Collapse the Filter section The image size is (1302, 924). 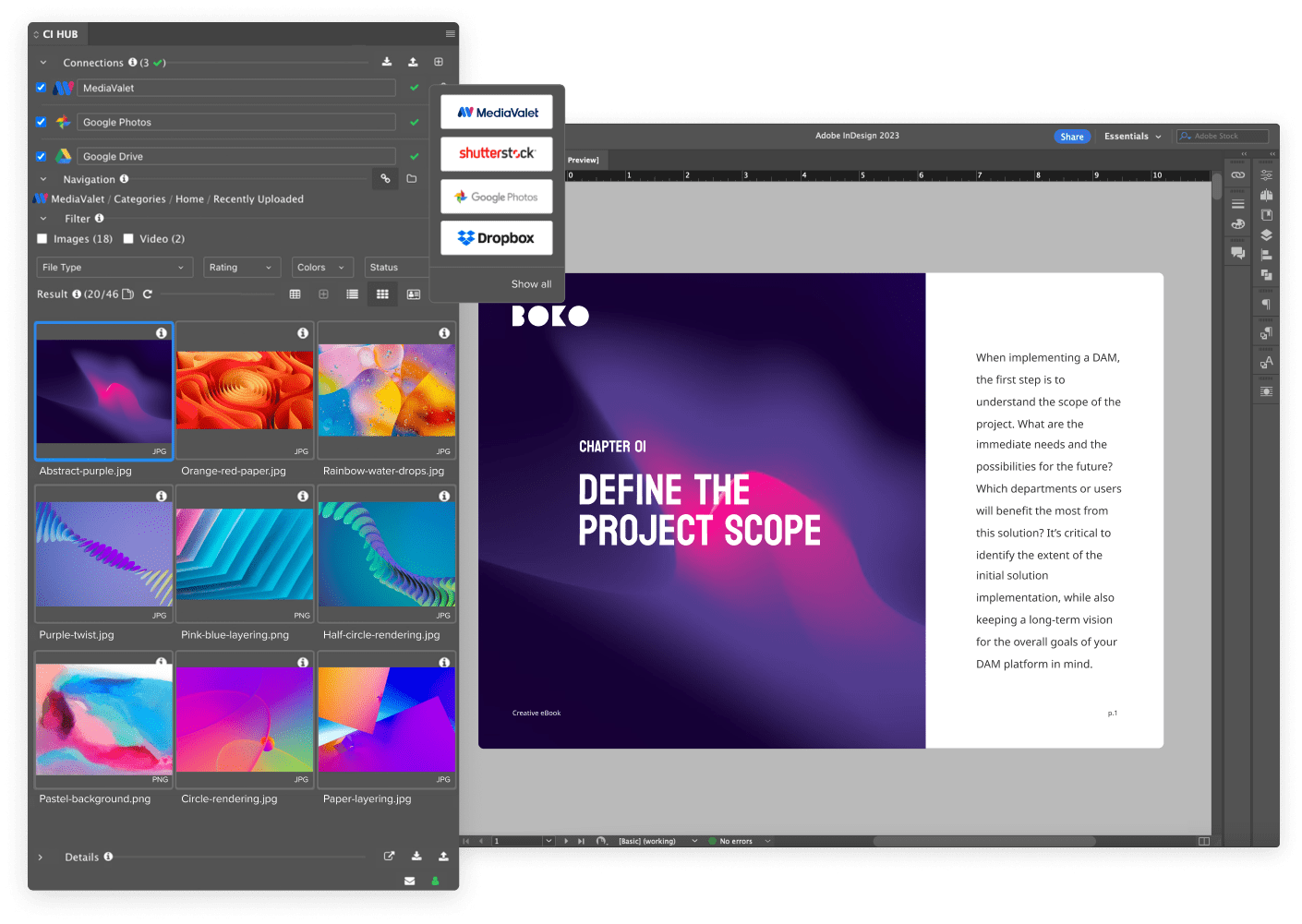pyautogui.click(x=42, y=219)
